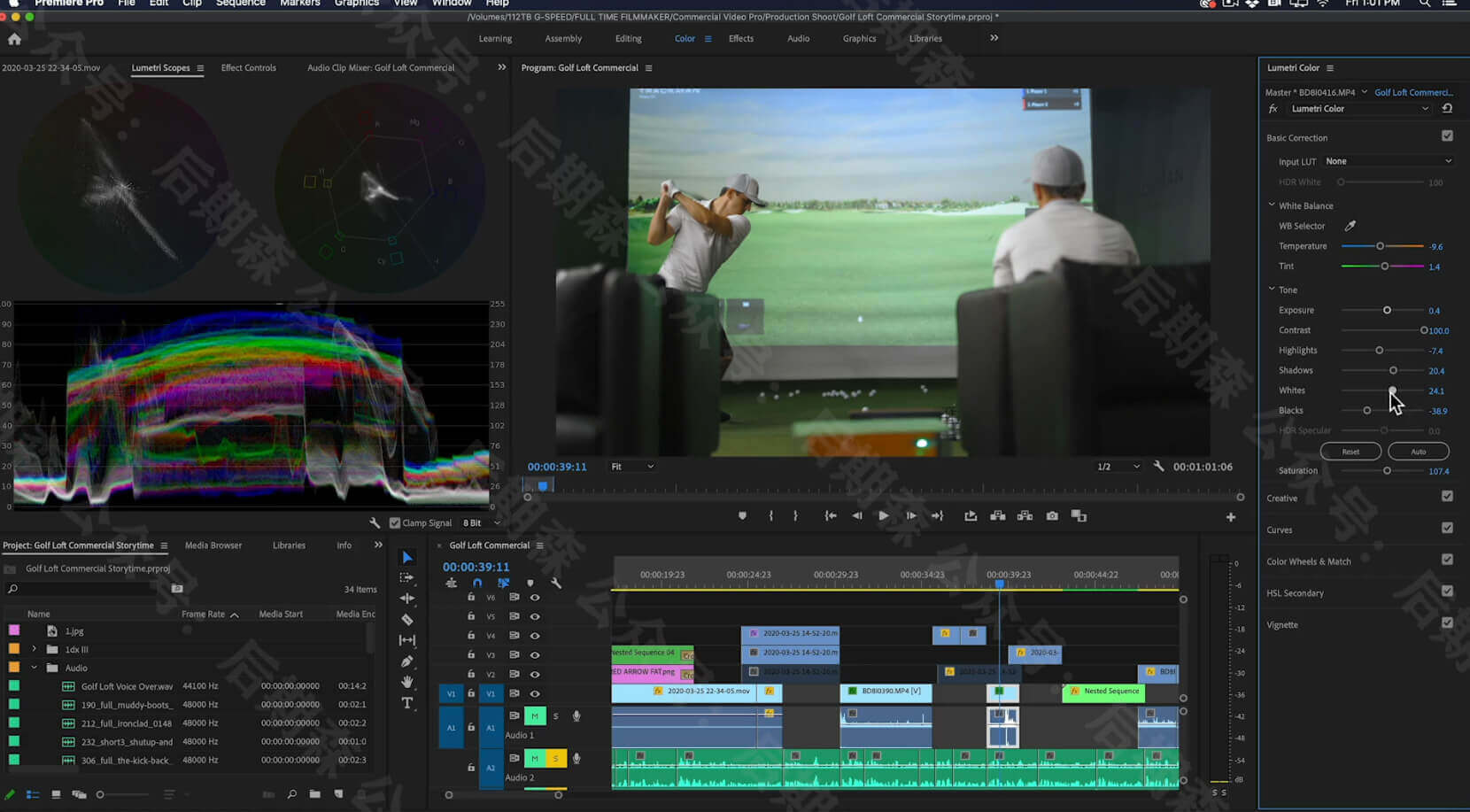1470x812 pixels.
Task: Mute track A1 with M button
Action: [534, 715]
